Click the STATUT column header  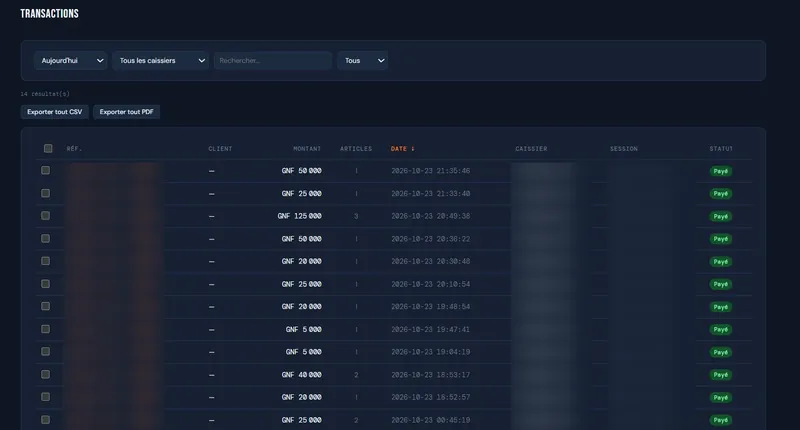[x=721, y=149]
